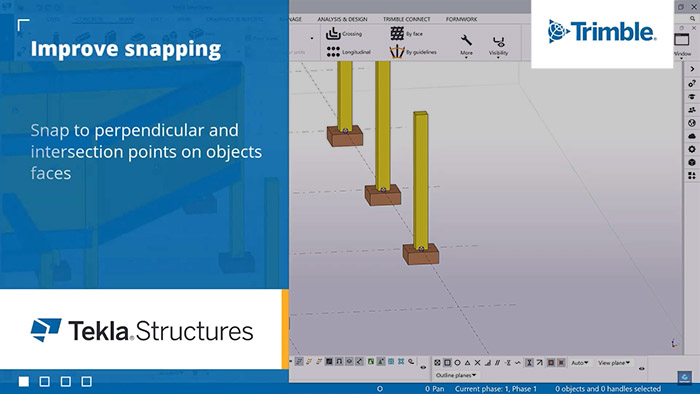Open the cloud icon in side pane
The width and height of the screenshot is (700, 394).
692,136
